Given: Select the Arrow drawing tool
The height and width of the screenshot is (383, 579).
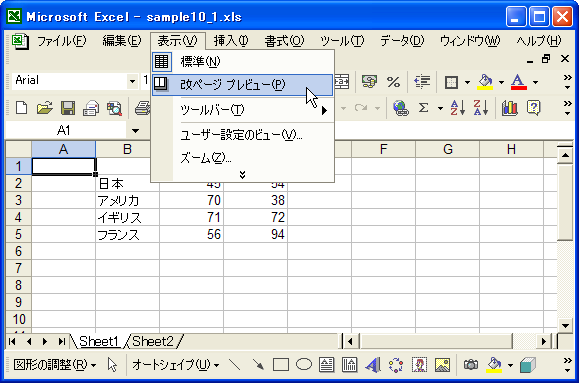Looking at the screenshot, I should click(258, 365).
